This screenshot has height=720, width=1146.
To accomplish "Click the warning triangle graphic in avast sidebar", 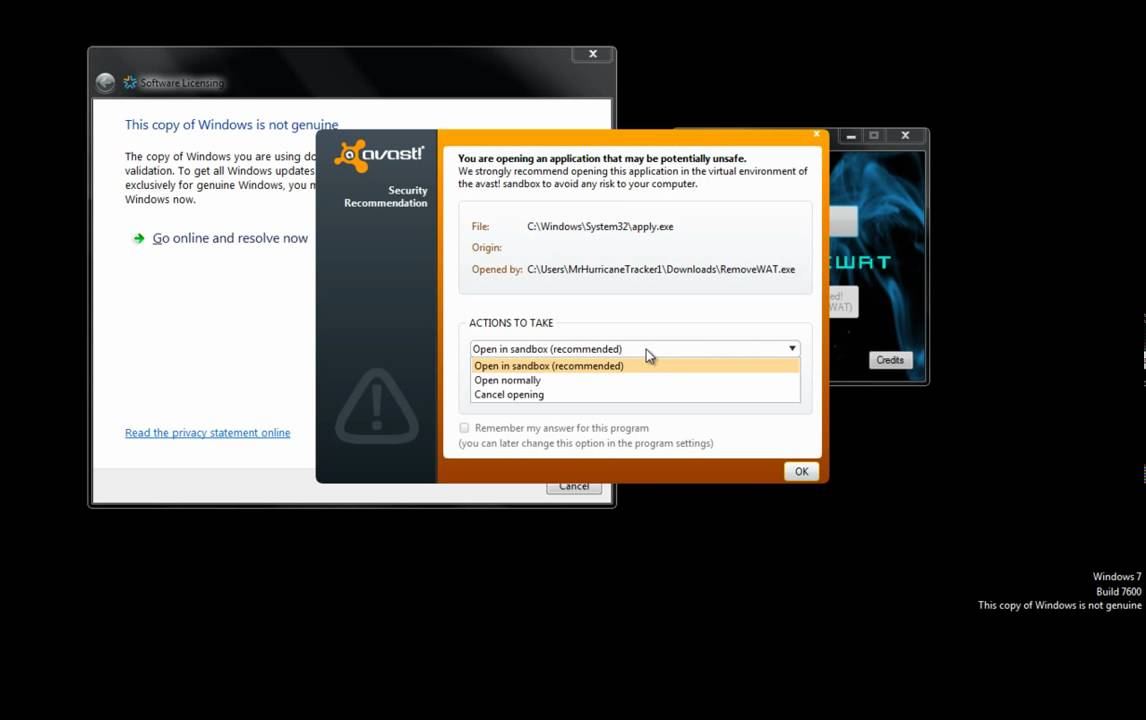I will pos(376,406).
